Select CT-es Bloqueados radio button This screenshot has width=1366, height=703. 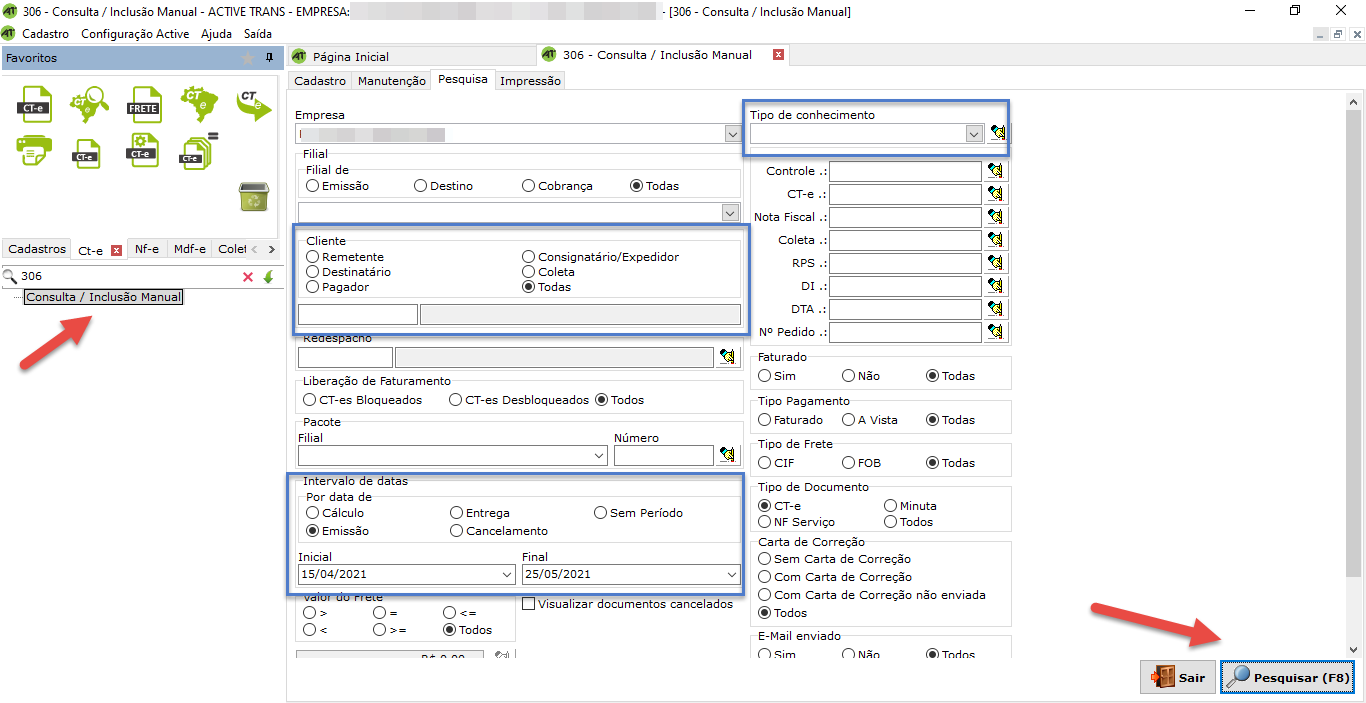[x=310, y=400]
